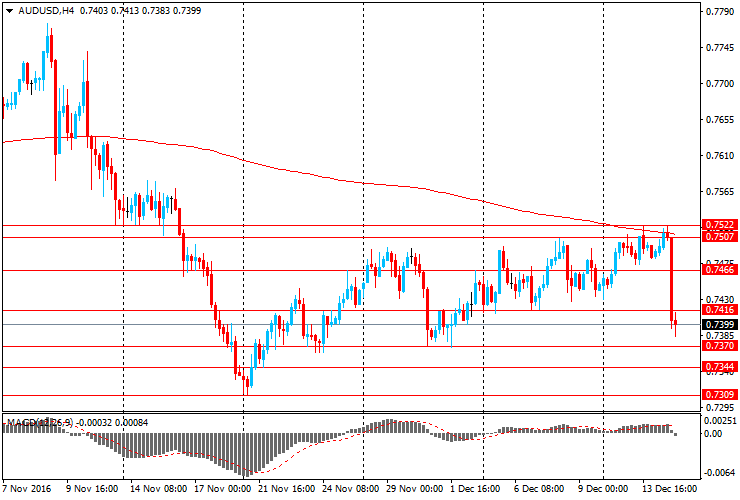Click the 0.7309 lowest red price label
Image resolution: width=740 pixels, height=500 pixels.
click(720, 396)
